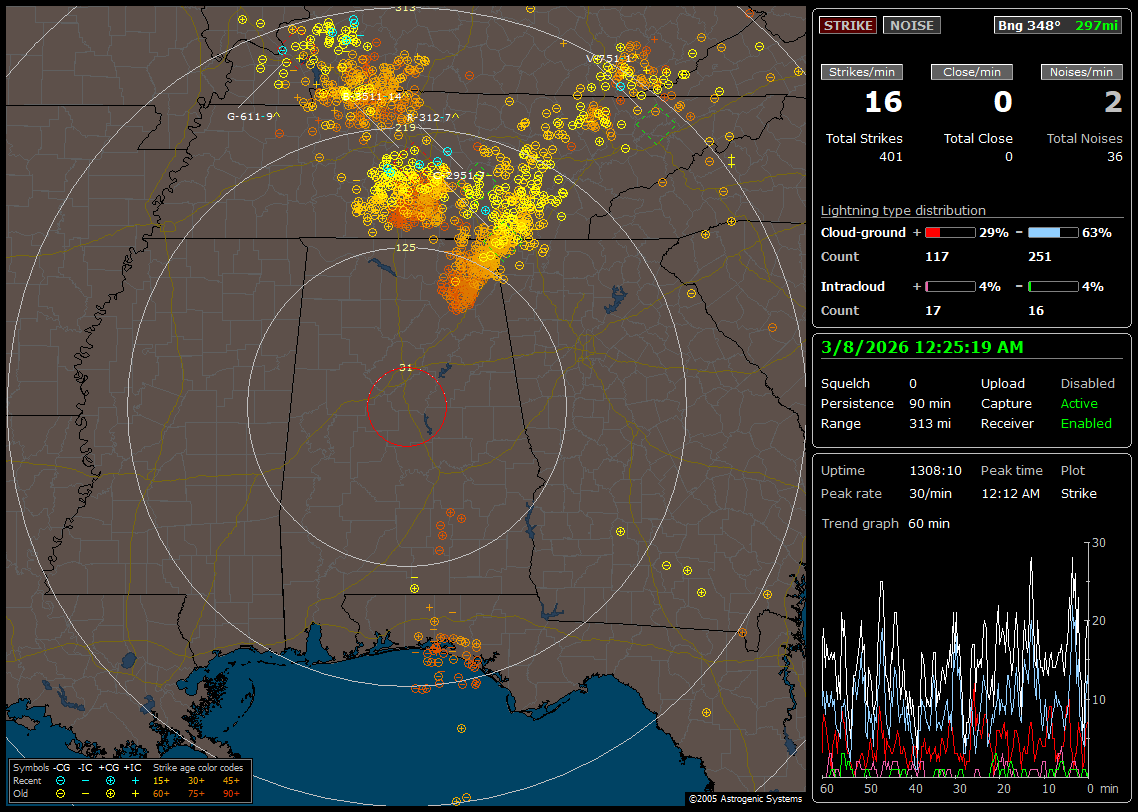1138x812 pixels.
Task: Click the gray NOISE indicator
Action: pos(911,26)
